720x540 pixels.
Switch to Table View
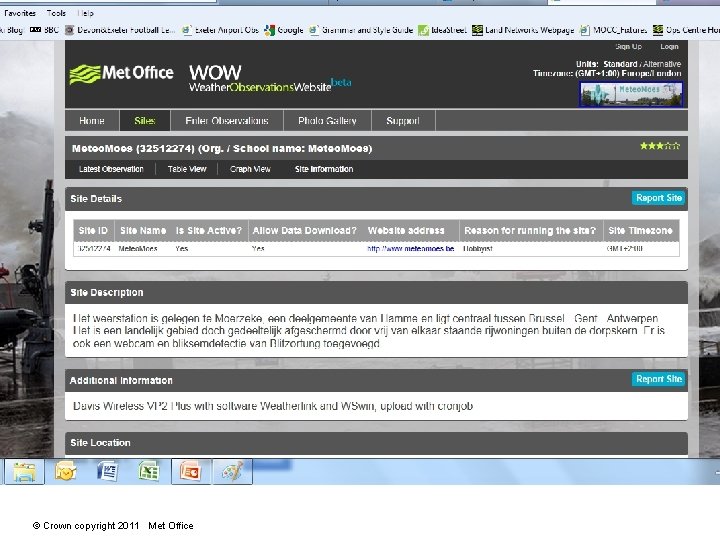point(187,169)
